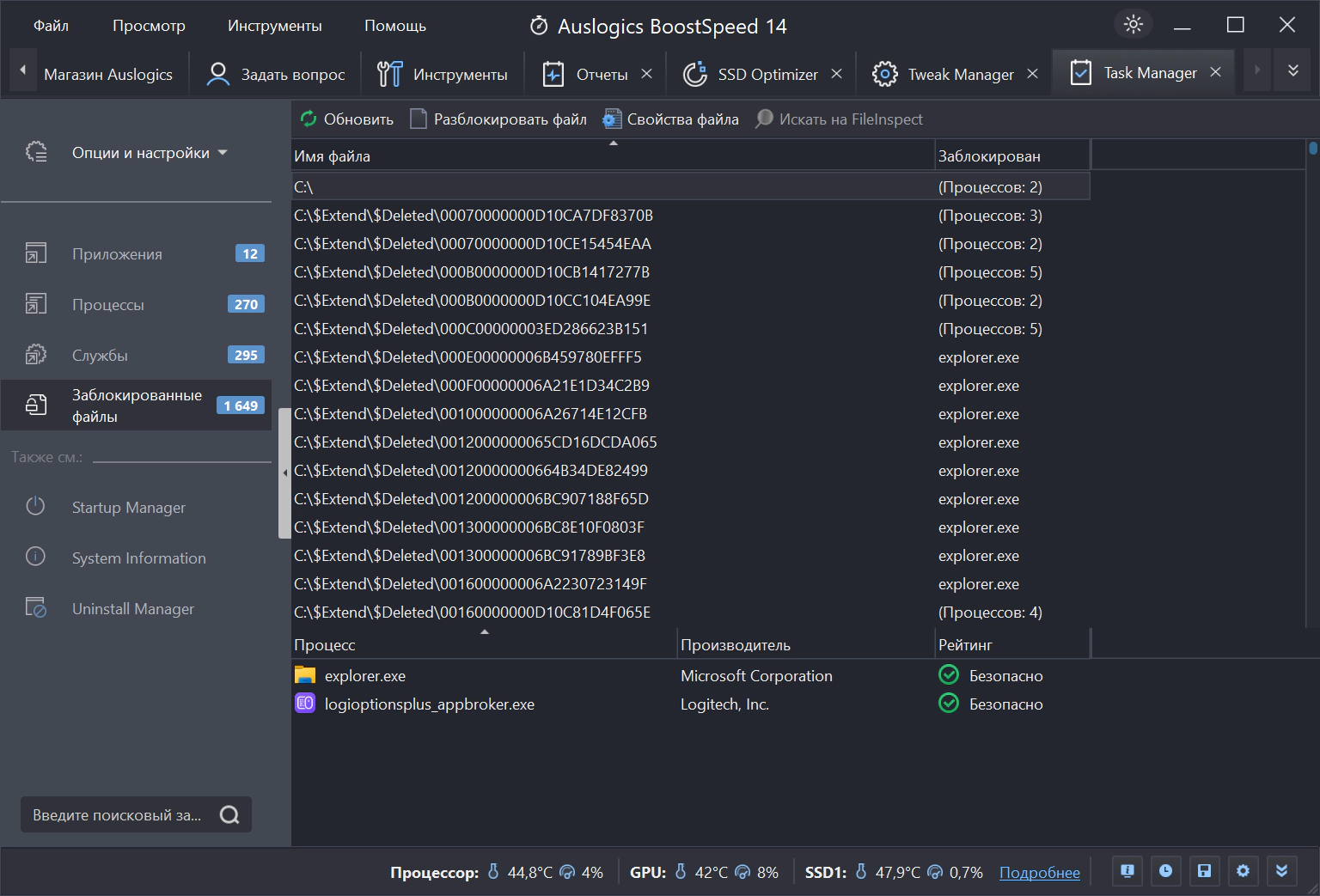The width and height of the screenshot is (1320, 896).
Task: Click the status bar save disk icon
Action: [x=1205, y=871]
